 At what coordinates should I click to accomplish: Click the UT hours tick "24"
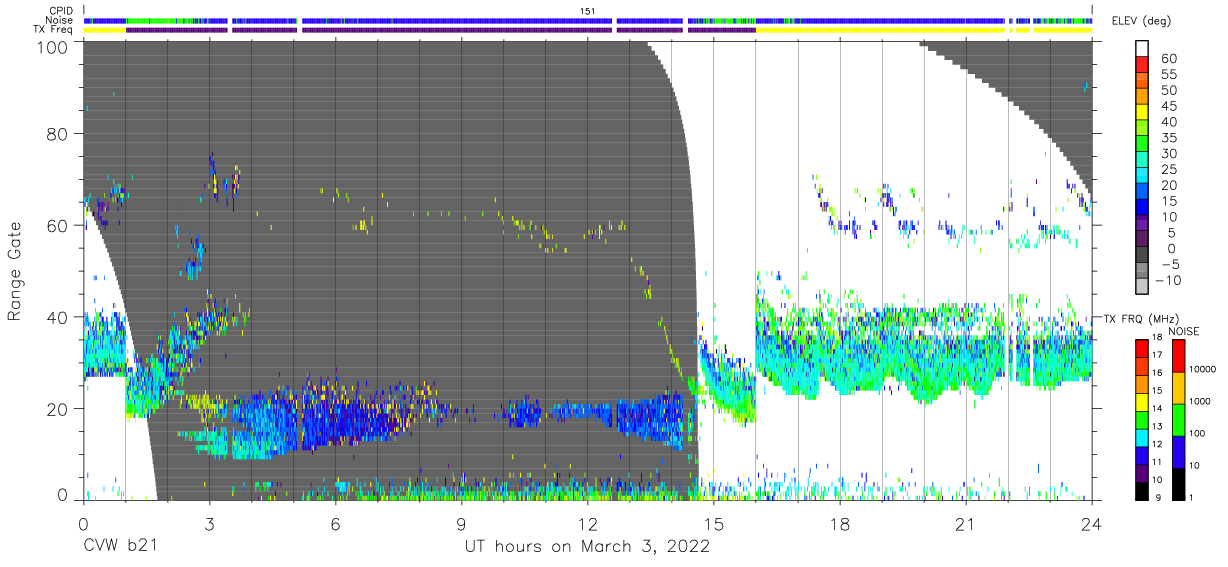[1092, 523]
